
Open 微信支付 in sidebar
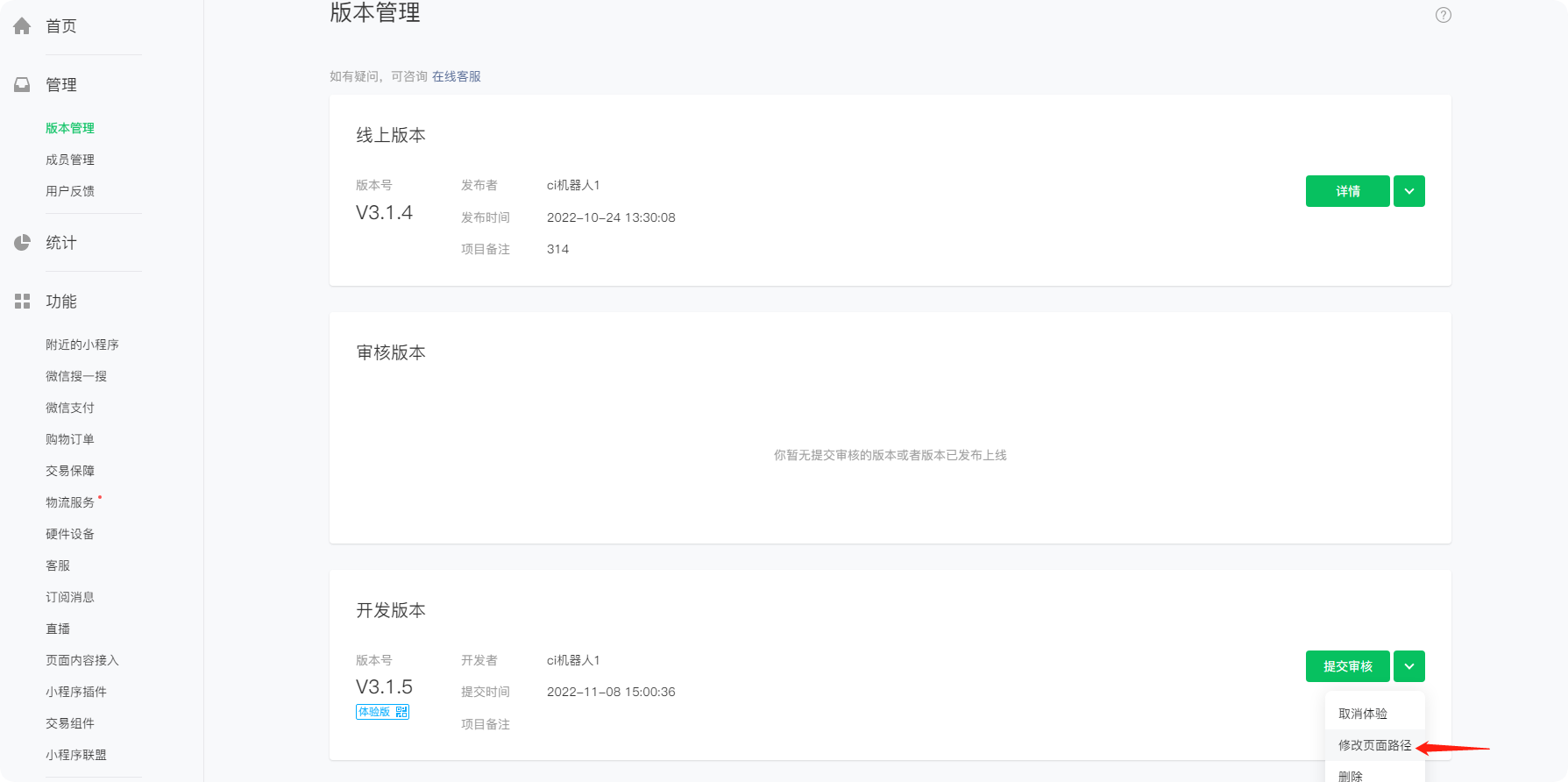click(x=70, y=408)
